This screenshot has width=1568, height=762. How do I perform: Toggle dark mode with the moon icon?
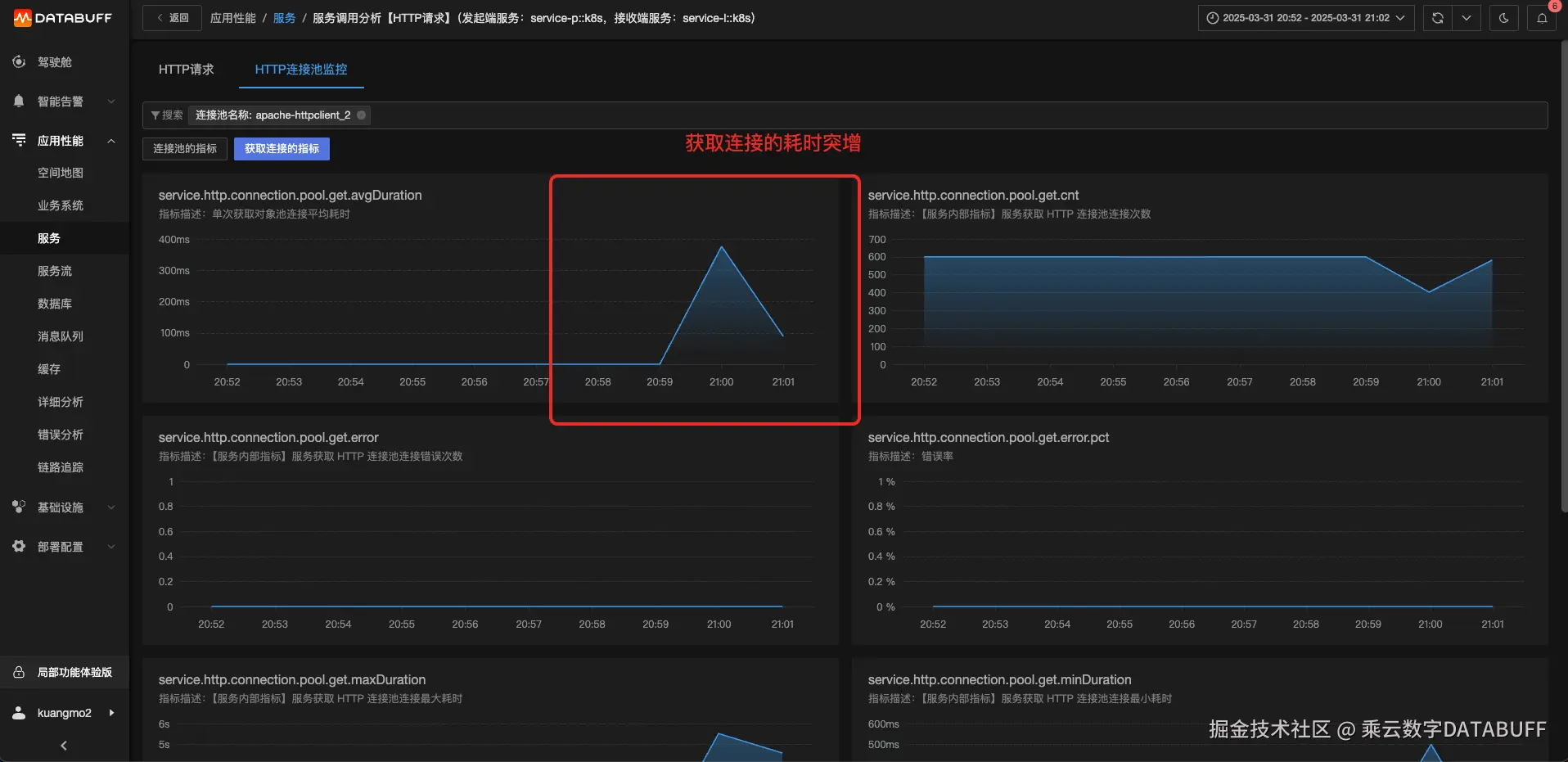pos(1503,18)
